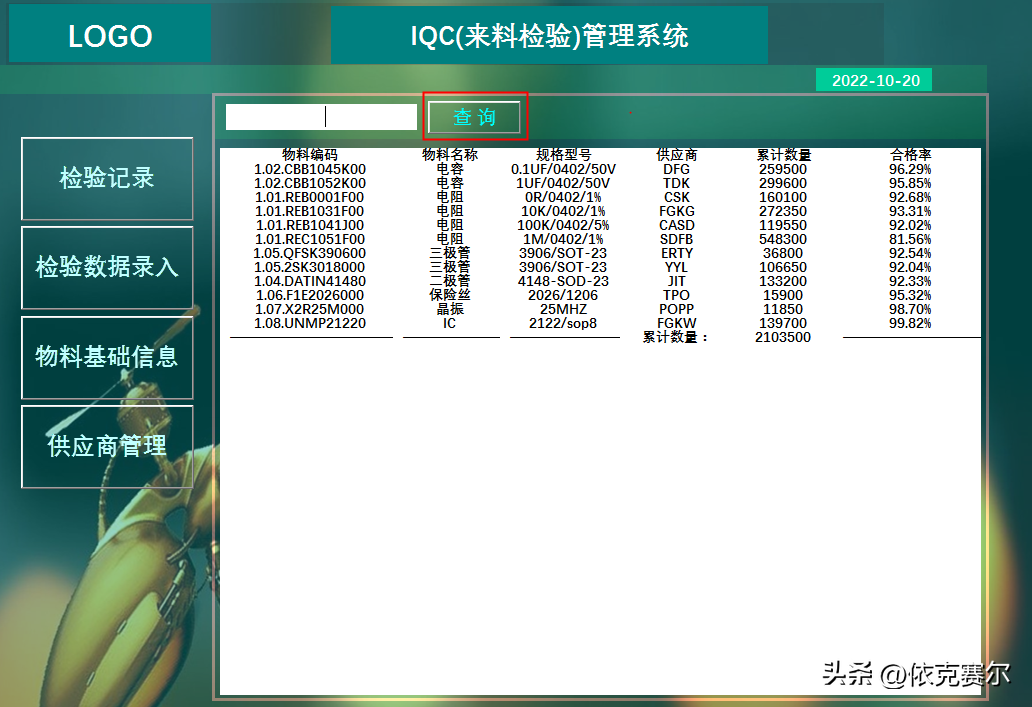Click the 累计数量 column header
This screenshot has width=1032, height=707.
[783, 155]
